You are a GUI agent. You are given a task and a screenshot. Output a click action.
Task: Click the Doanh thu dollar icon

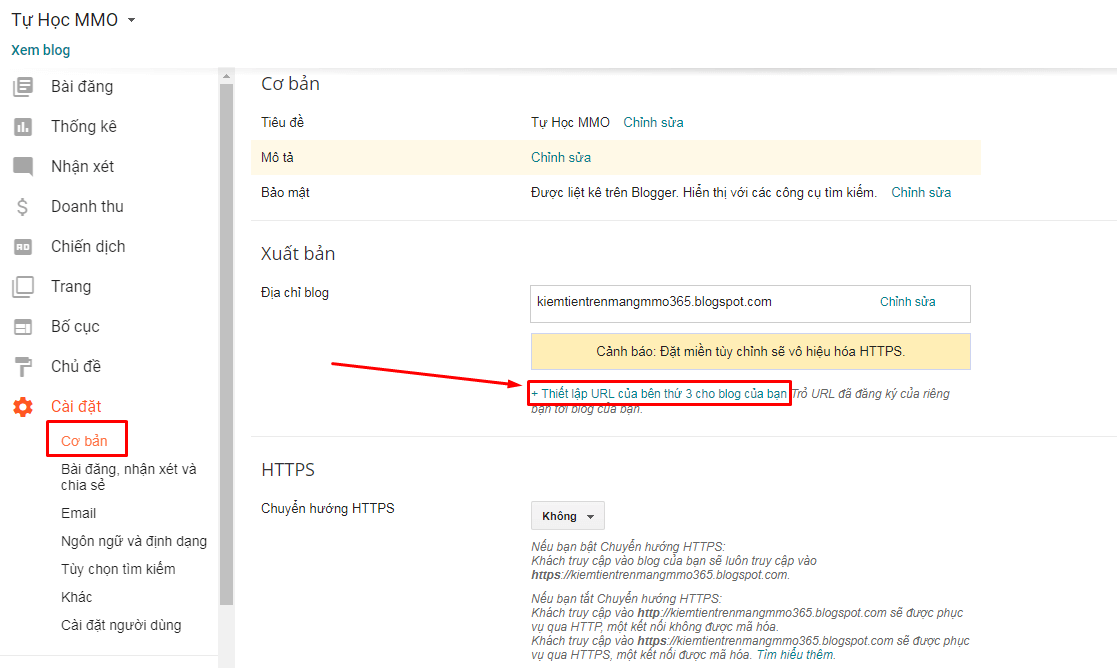[x=22, y=207]
